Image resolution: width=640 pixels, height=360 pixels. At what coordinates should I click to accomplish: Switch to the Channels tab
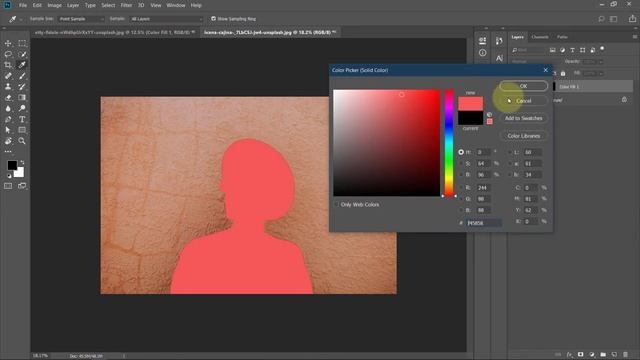coord(540,37)
